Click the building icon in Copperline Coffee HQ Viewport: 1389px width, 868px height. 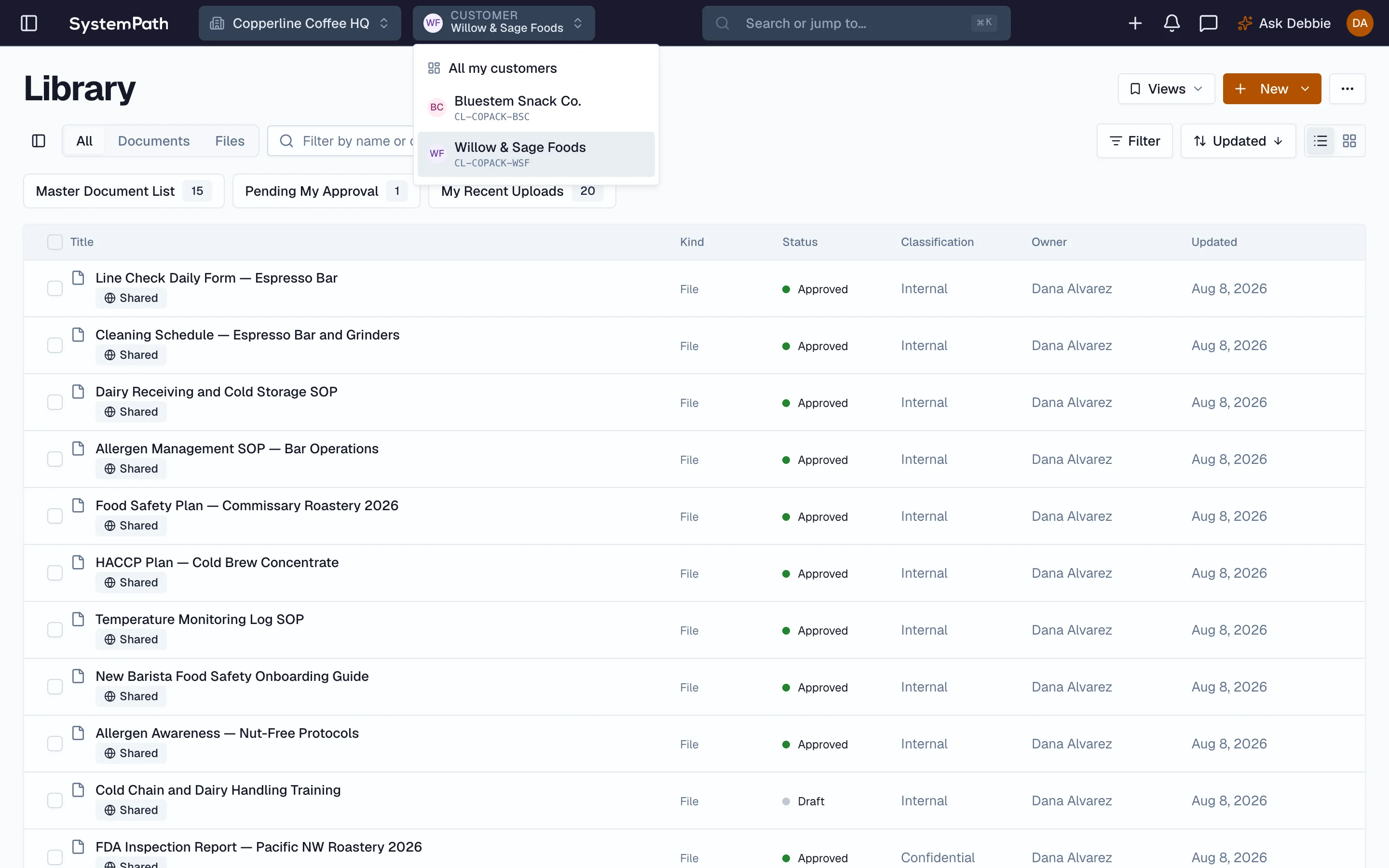(x=217, y=24)
